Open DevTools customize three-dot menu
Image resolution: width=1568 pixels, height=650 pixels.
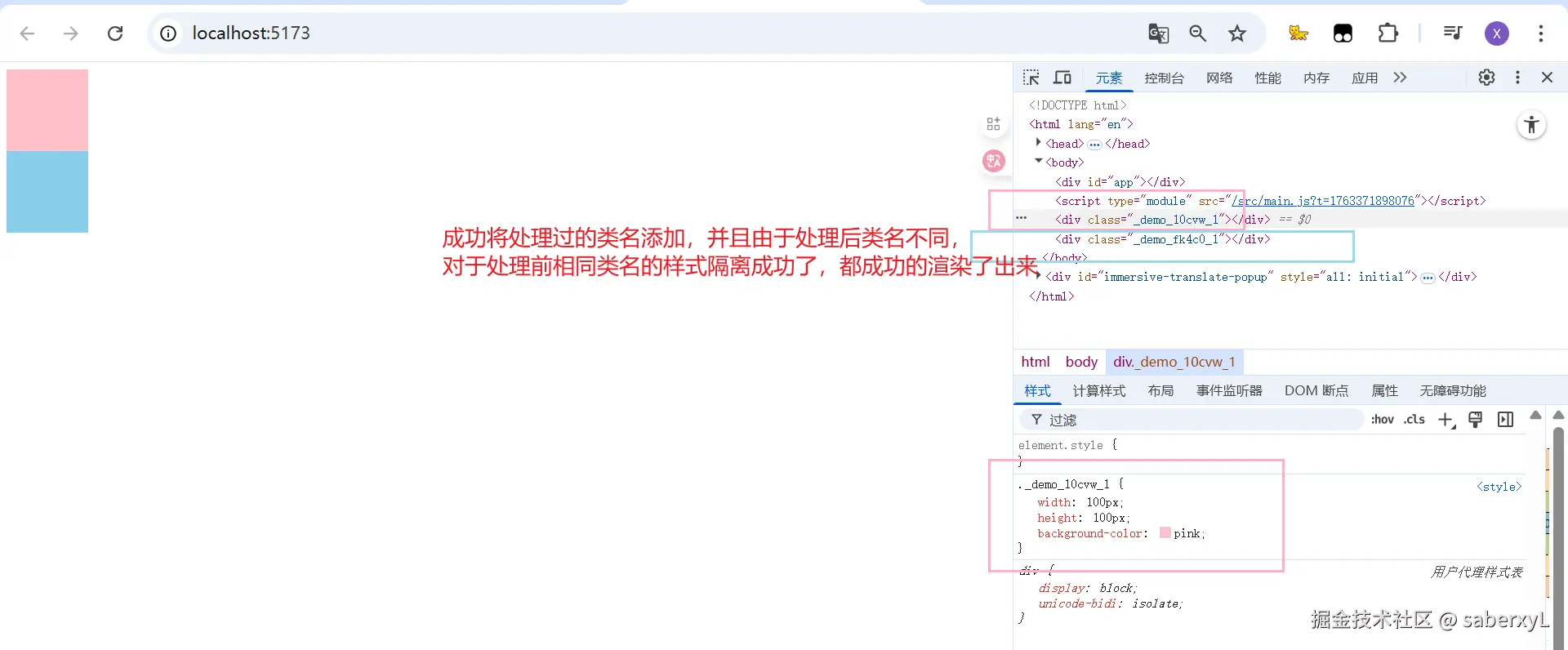coord(1517,78)
